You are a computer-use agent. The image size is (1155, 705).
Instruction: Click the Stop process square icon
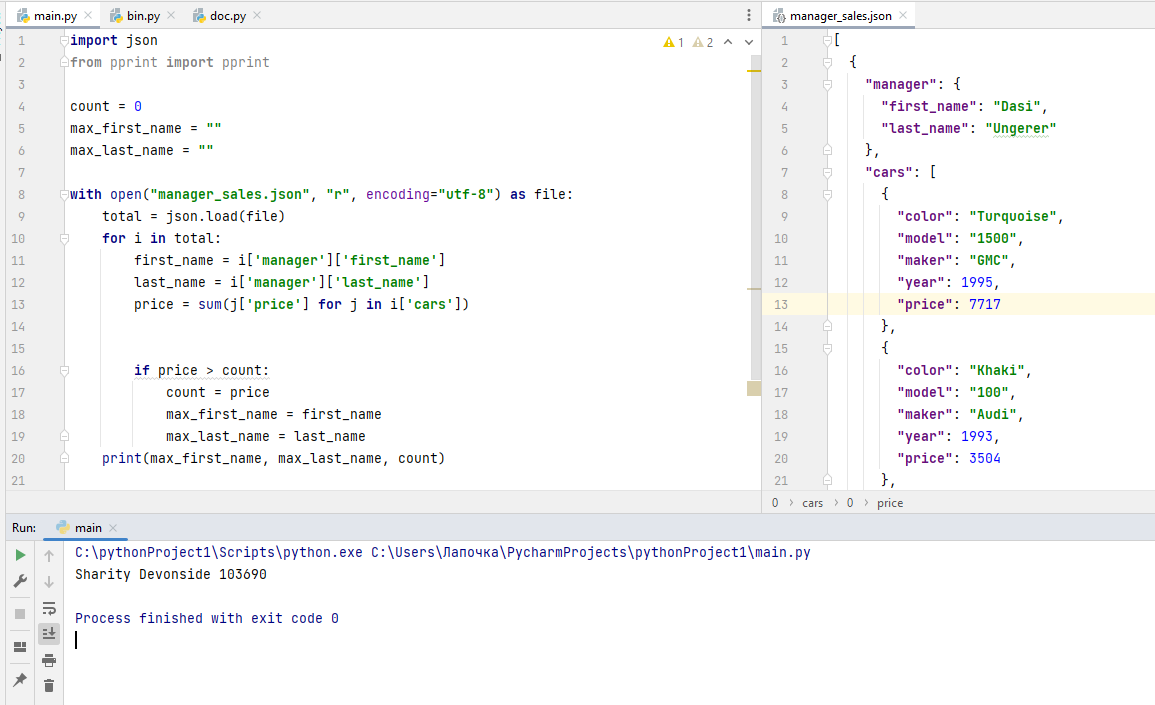click(20, 613)
